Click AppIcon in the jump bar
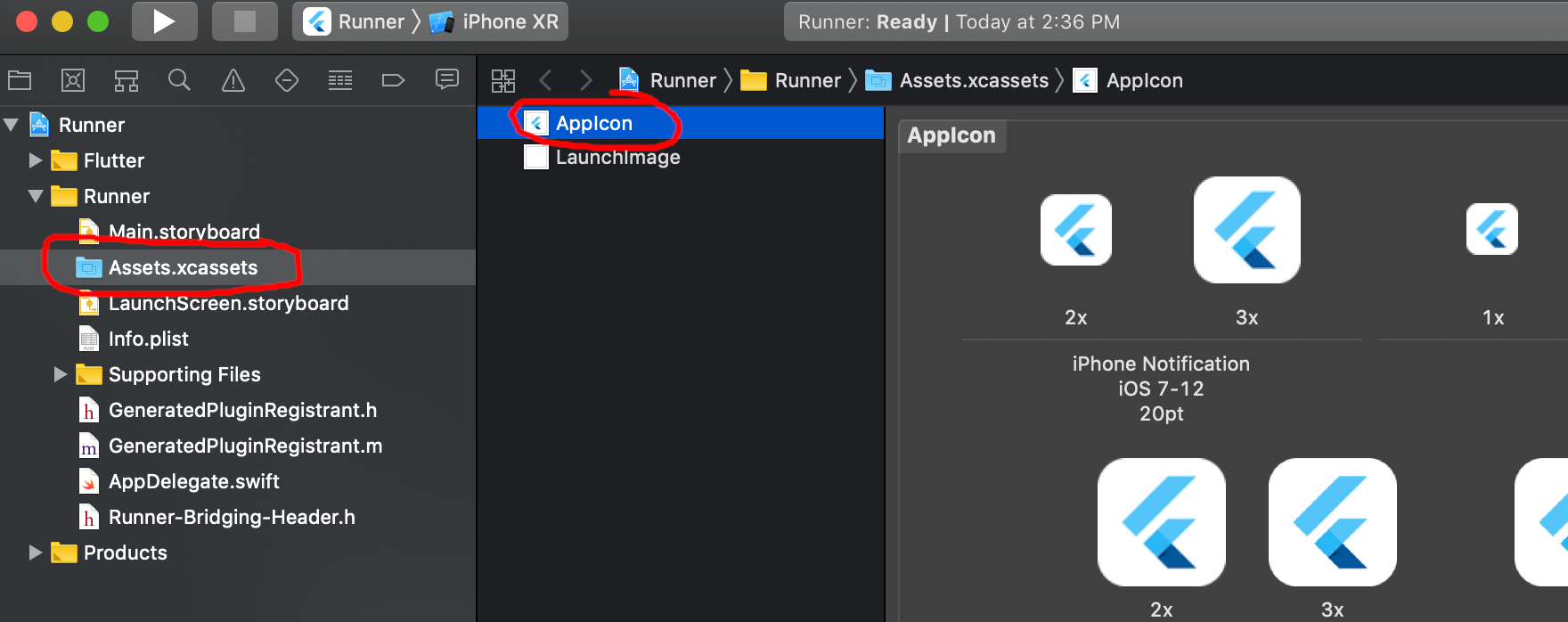 tap(1129, 80)
